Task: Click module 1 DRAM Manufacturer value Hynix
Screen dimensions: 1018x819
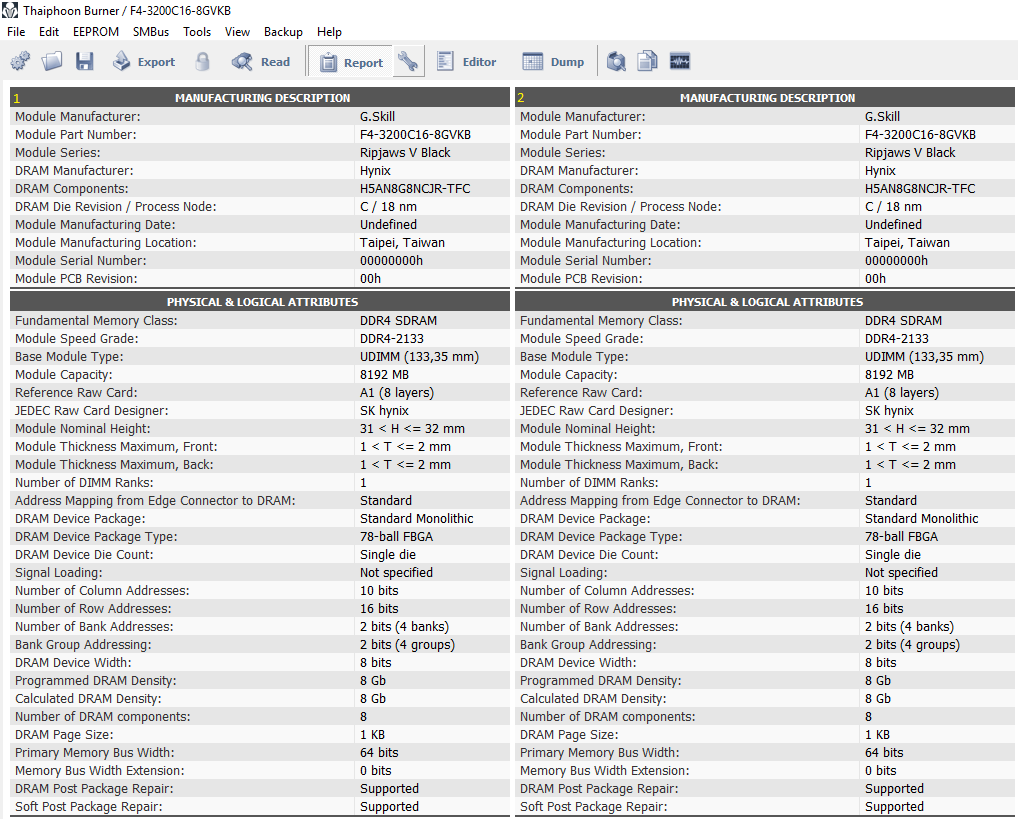Action: click(375, 171)
